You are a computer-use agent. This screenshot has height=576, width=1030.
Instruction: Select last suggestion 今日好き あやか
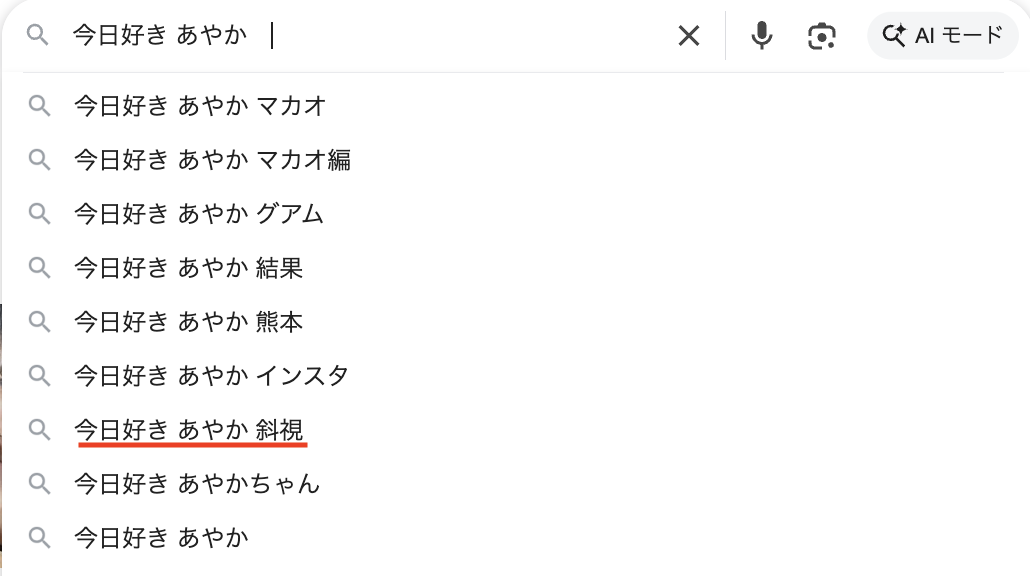[161, 538]
